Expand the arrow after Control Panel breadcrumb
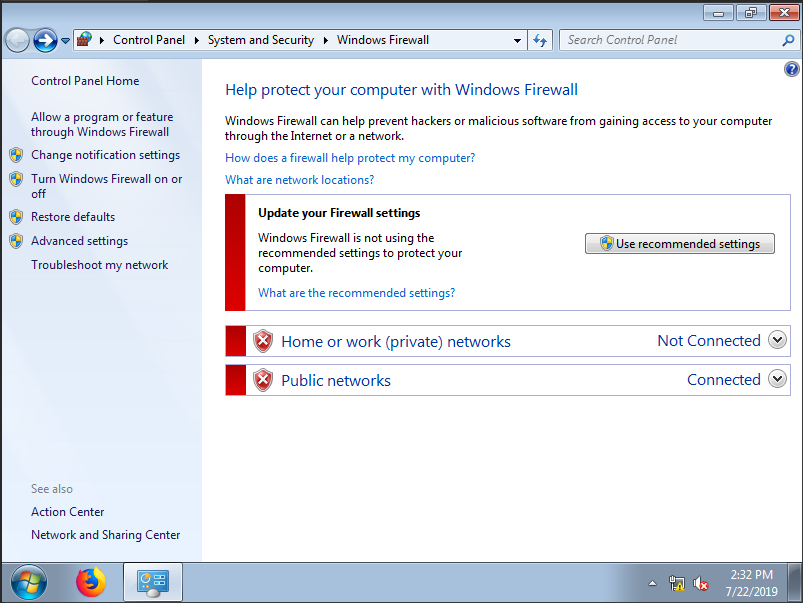 pyautogui.click(x=197, y=40)
